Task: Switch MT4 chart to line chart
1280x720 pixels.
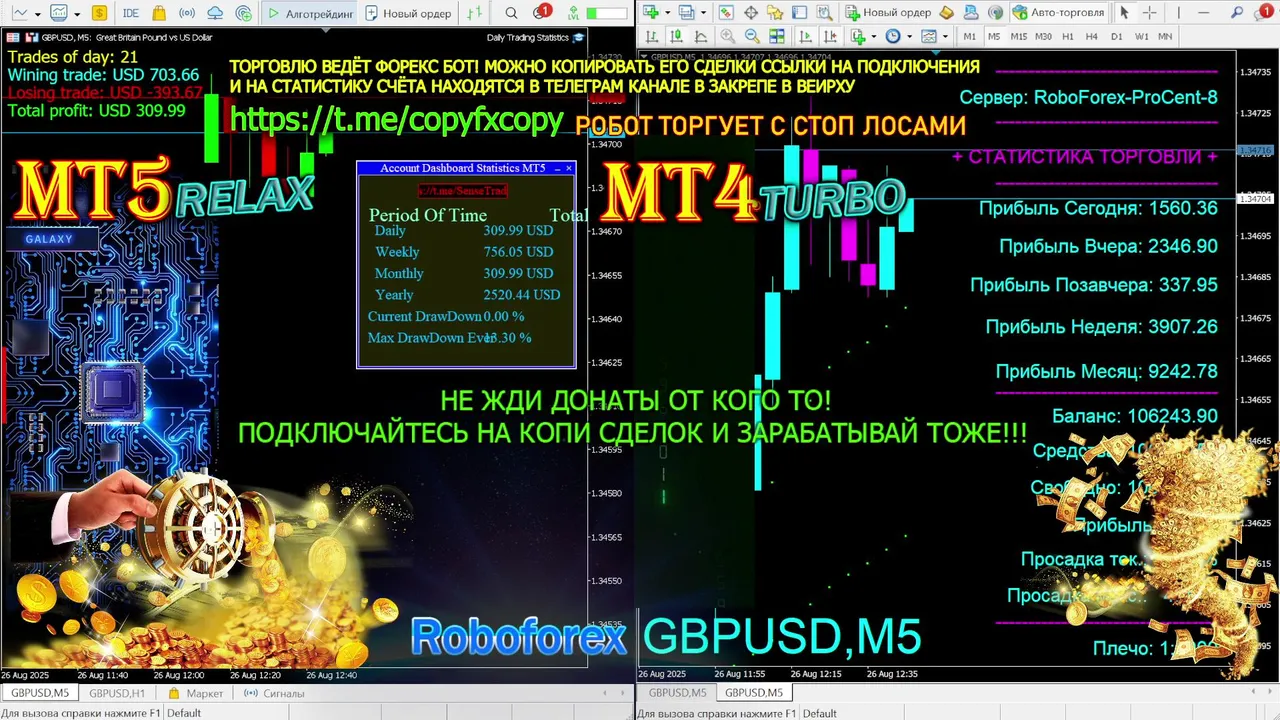Action: click(700, 36)
